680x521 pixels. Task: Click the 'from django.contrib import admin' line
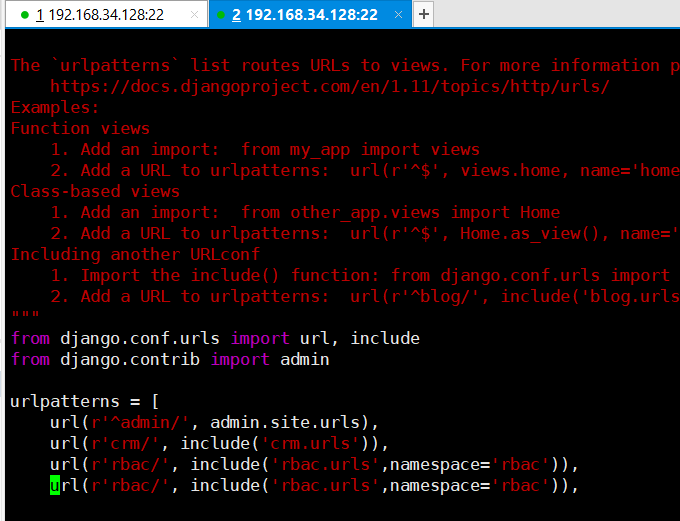(x=170, y=359)
